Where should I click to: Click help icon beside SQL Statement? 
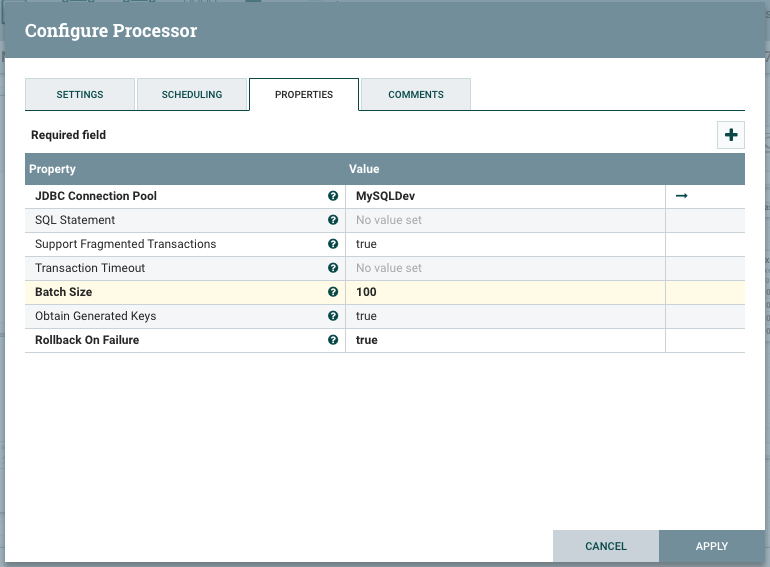tap(333, 220)
